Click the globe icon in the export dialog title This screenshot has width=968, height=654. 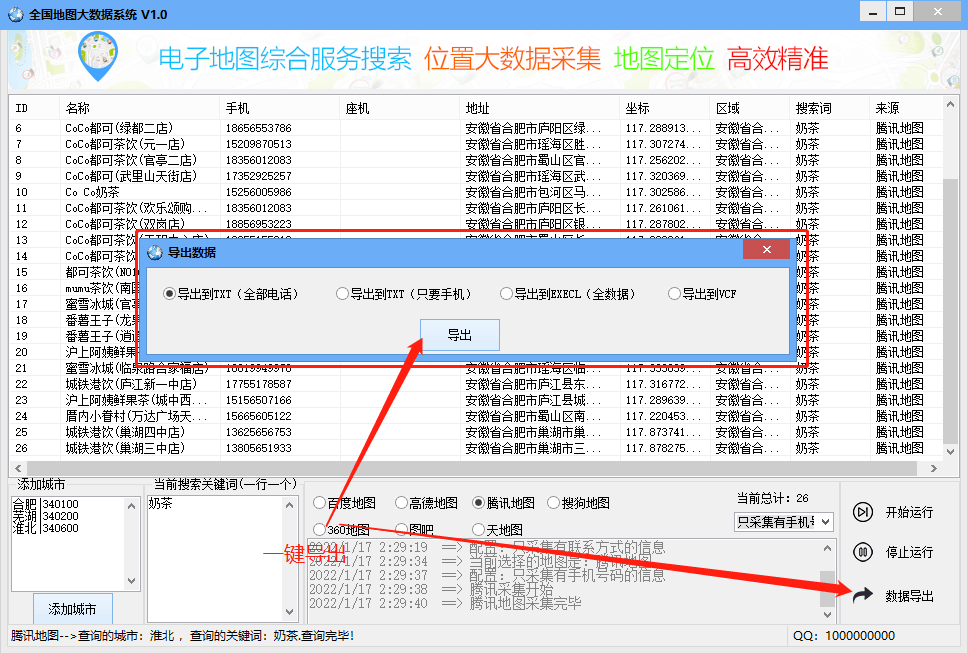155,252
